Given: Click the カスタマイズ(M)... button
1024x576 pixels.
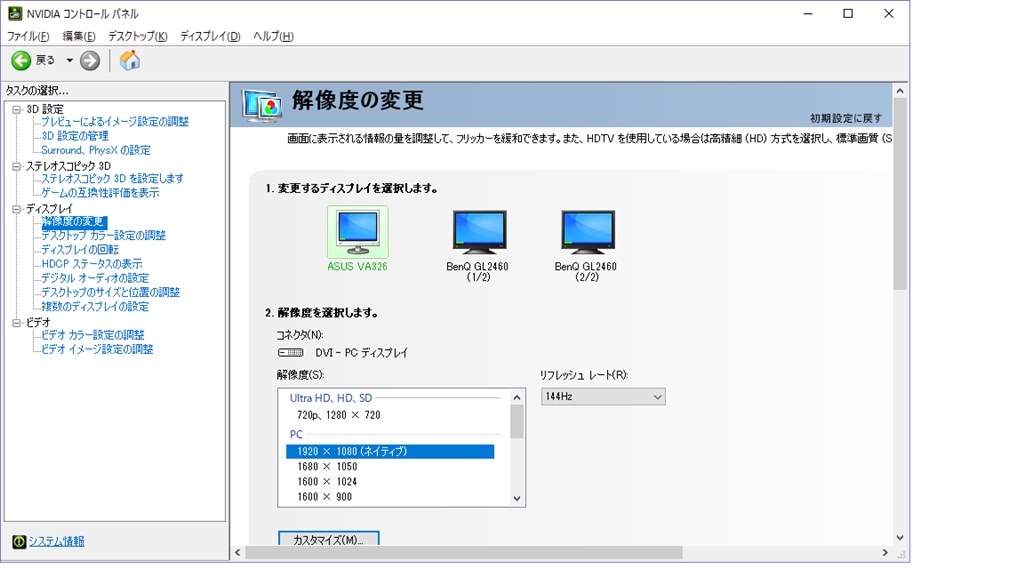Looking at the screenshot, I should [x=328, y=538].
